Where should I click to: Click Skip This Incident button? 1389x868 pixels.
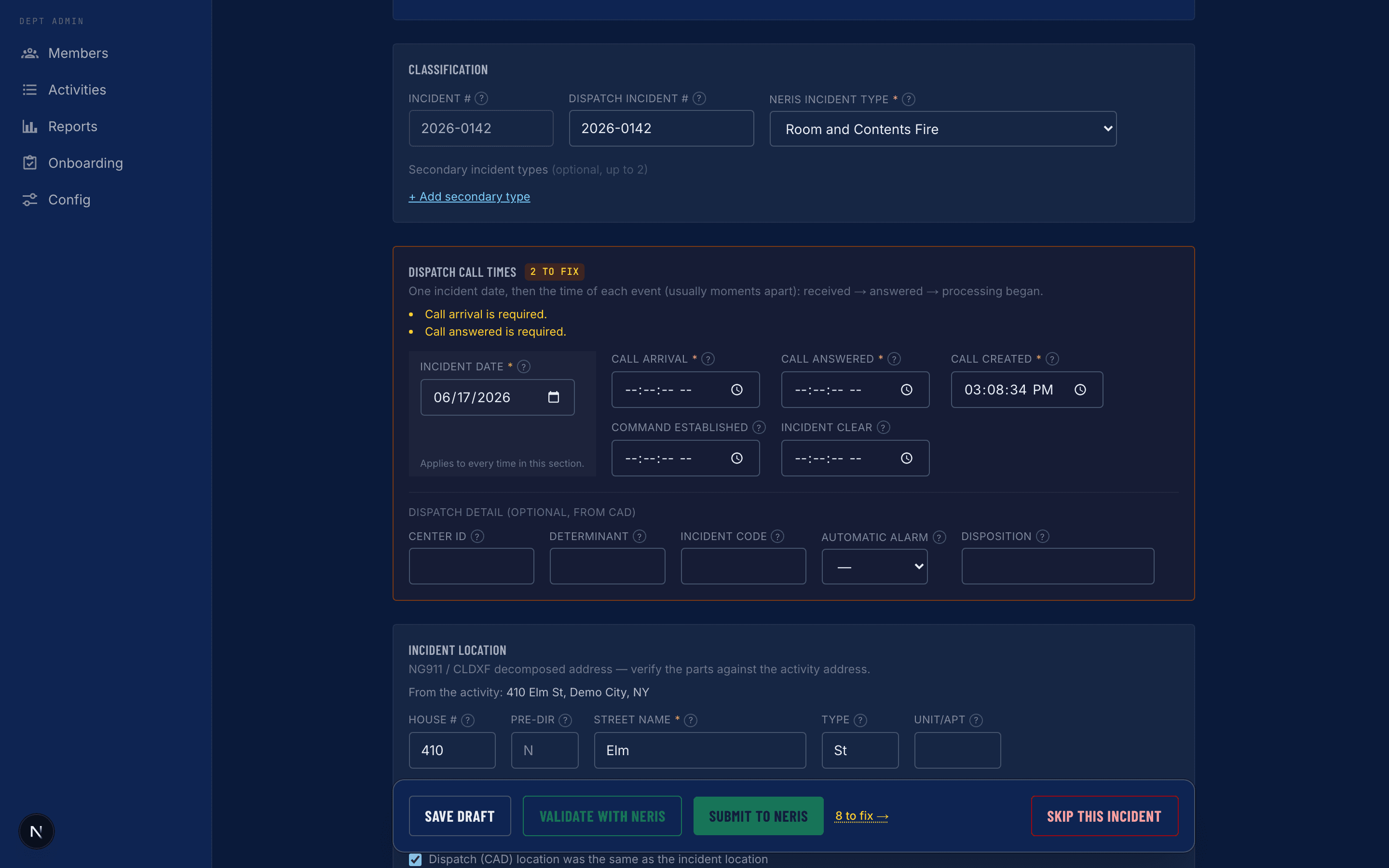point(1104,816)
